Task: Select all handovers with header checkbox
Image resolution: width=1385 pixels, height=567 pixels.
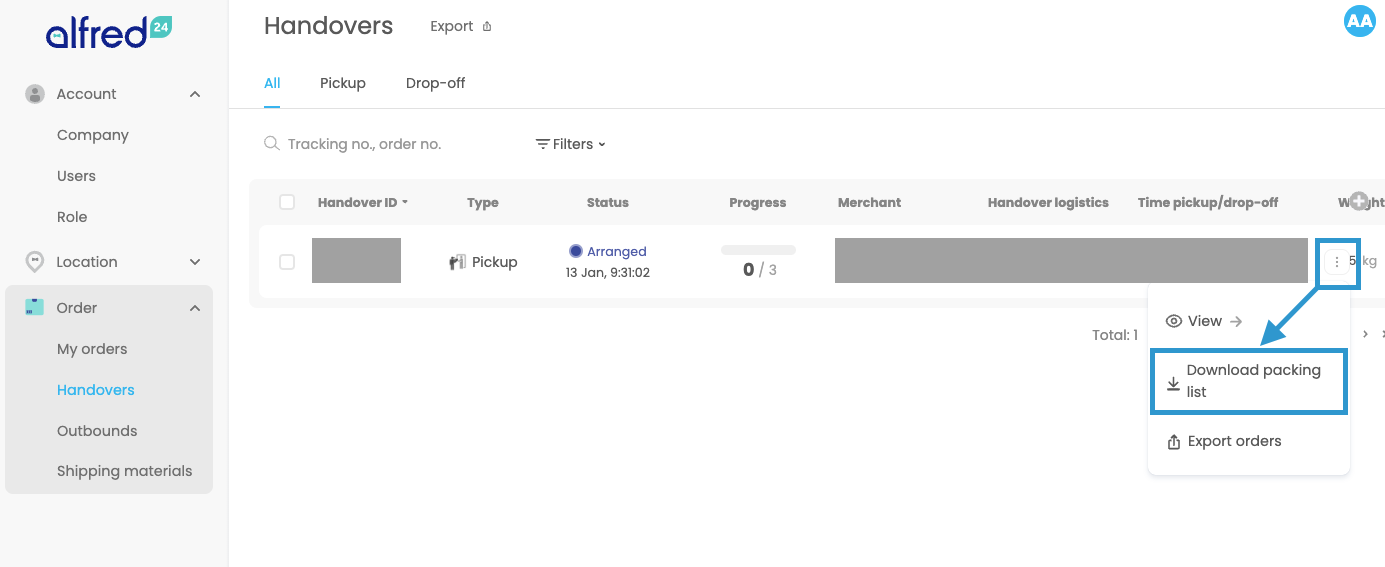Action: tap(287, 202)
